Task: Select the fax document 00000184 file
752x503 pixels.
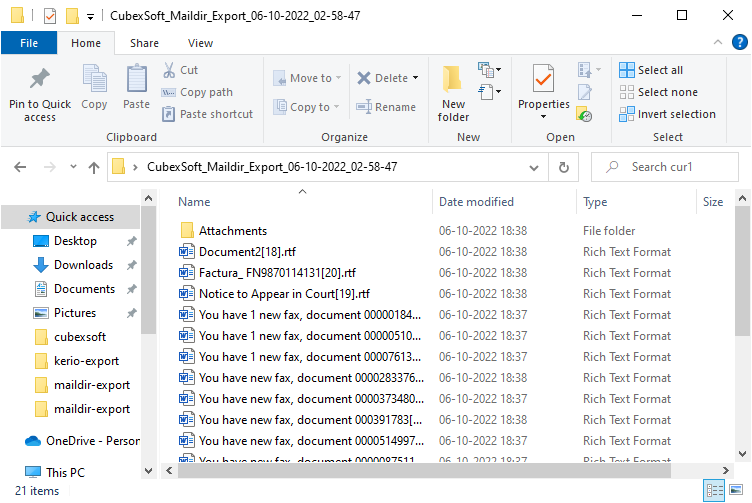Action: [x=310, y=315]
